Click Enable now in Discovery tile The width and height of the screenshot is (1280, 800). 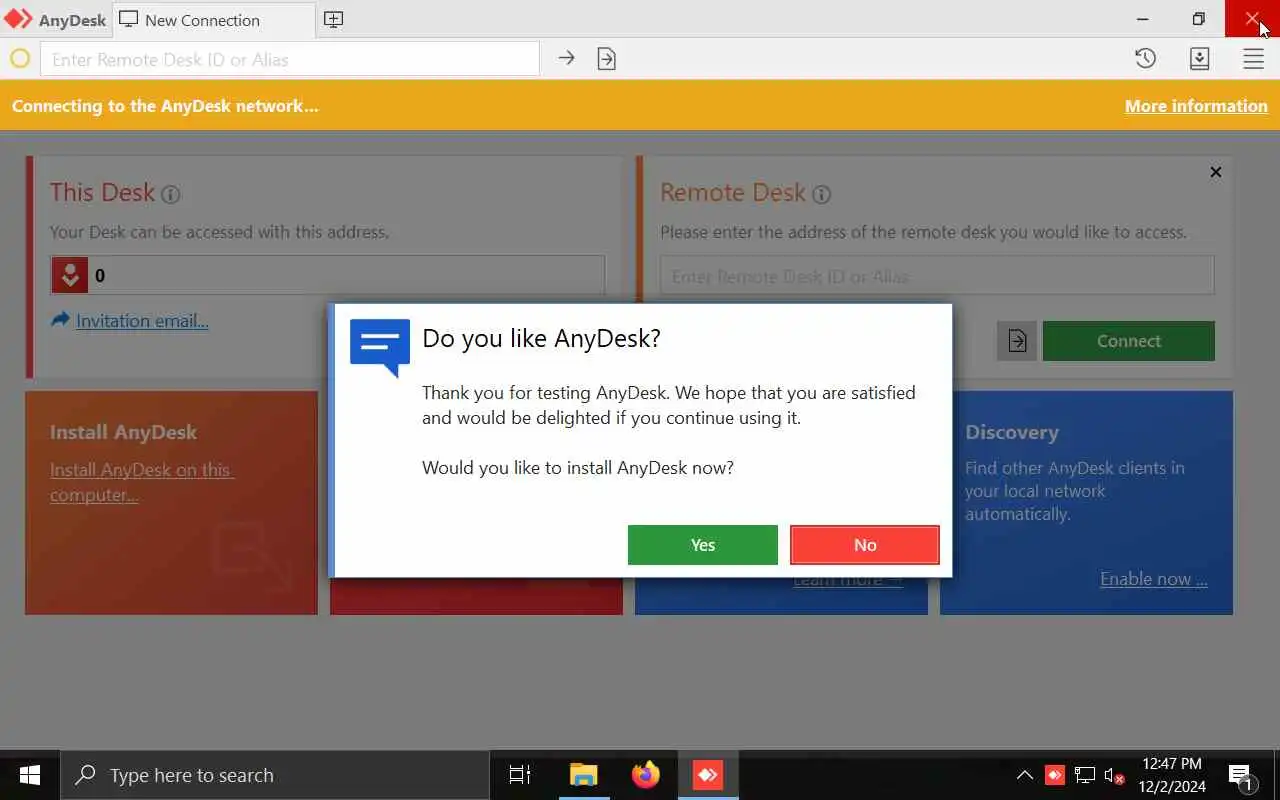1154,579
